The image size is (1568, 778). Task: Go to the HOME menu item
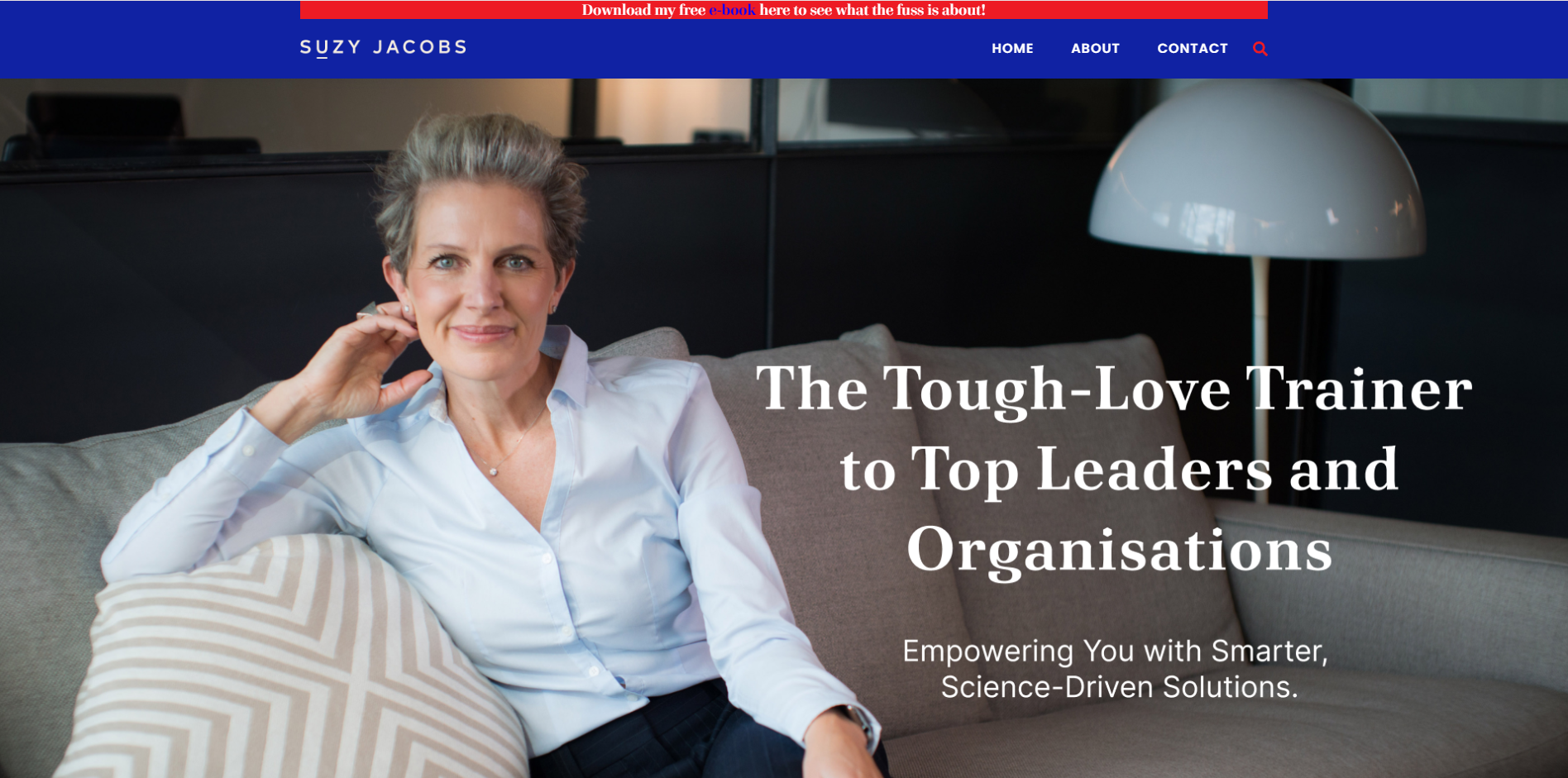1012,49
